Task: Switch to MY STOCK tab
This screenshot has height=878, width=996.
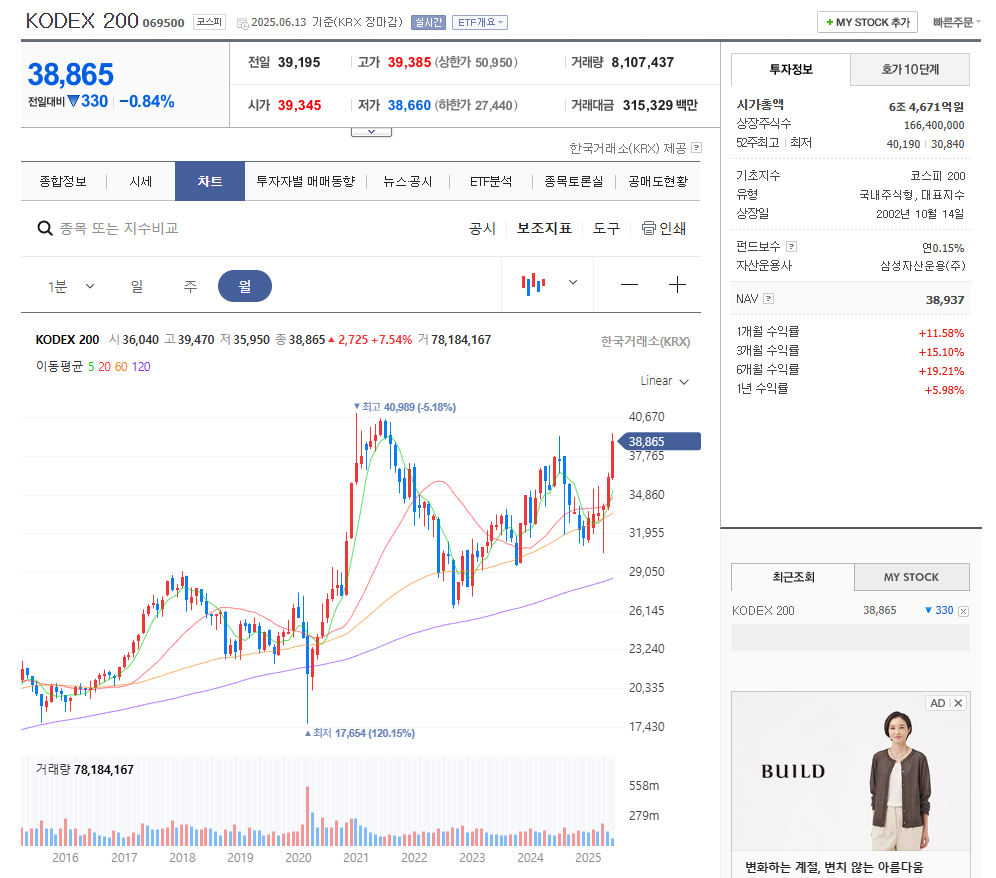Action: pyautogui.click(x=912, y=577)
